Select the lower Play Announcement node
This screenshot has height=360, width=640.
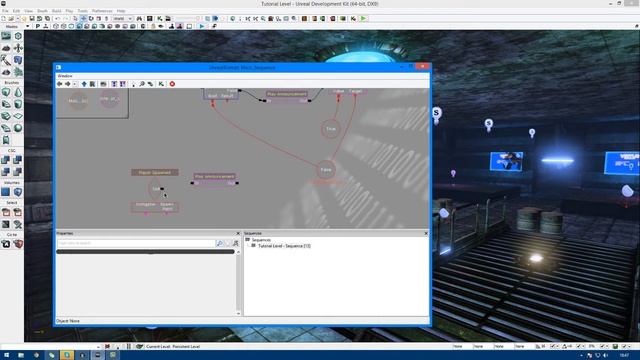[x=215, y=176]
